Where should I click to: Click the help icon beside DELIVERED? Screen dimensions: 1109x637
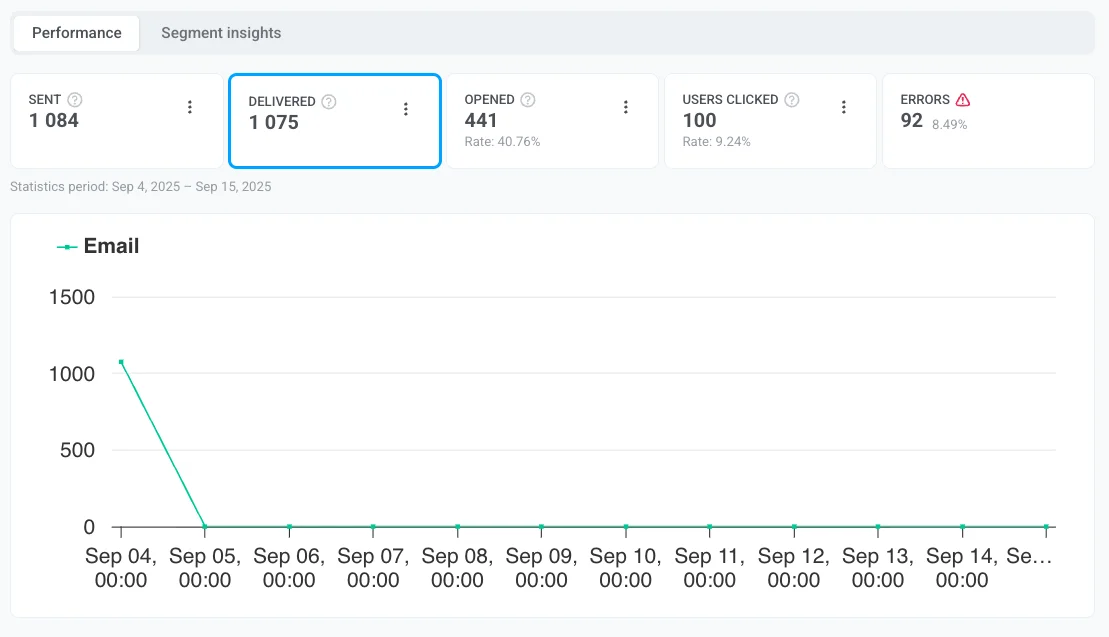point(328,101)
